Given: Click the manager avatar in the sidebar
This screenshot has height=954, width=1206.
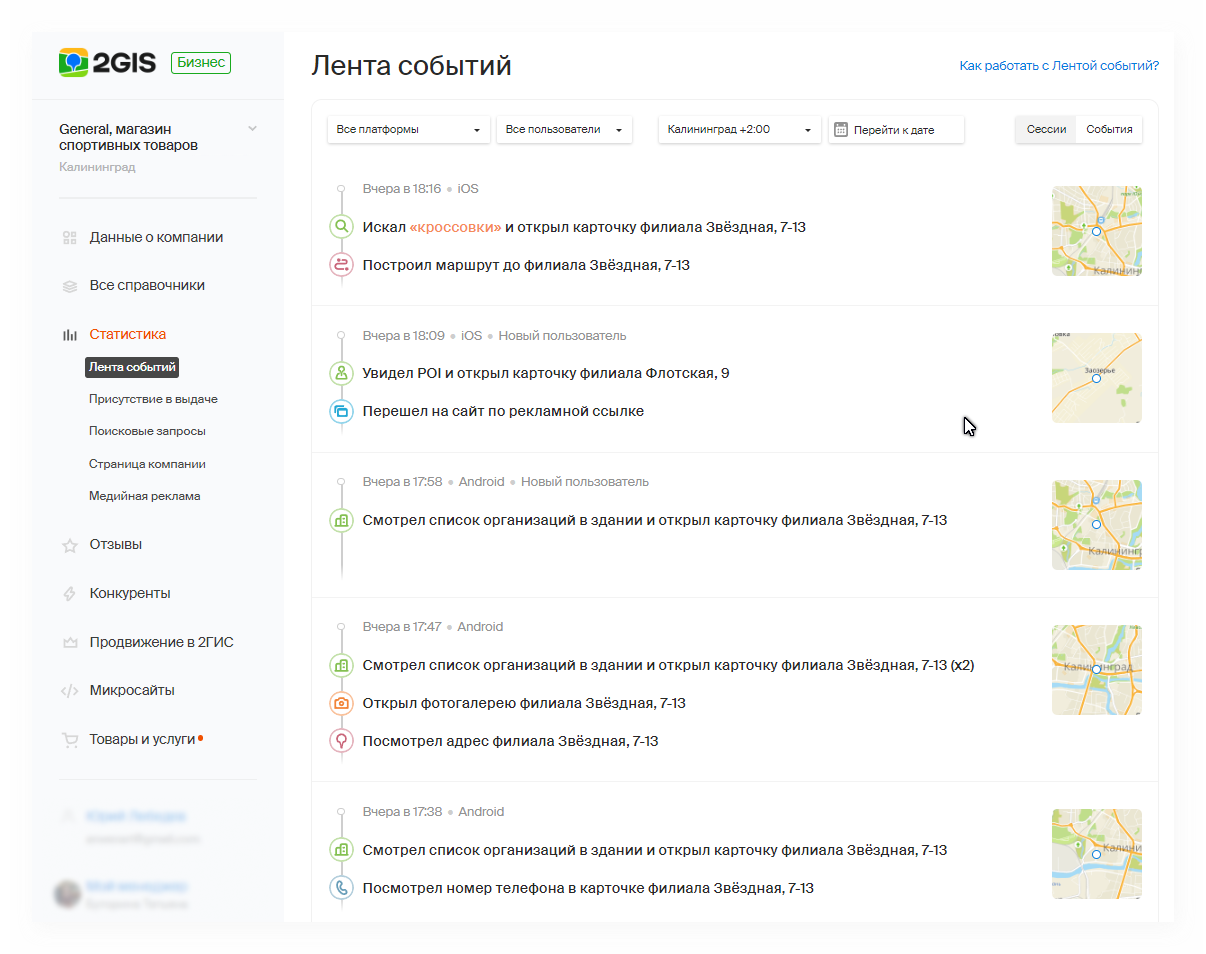Looking at the screenshot, I should [x=68, y=894].
